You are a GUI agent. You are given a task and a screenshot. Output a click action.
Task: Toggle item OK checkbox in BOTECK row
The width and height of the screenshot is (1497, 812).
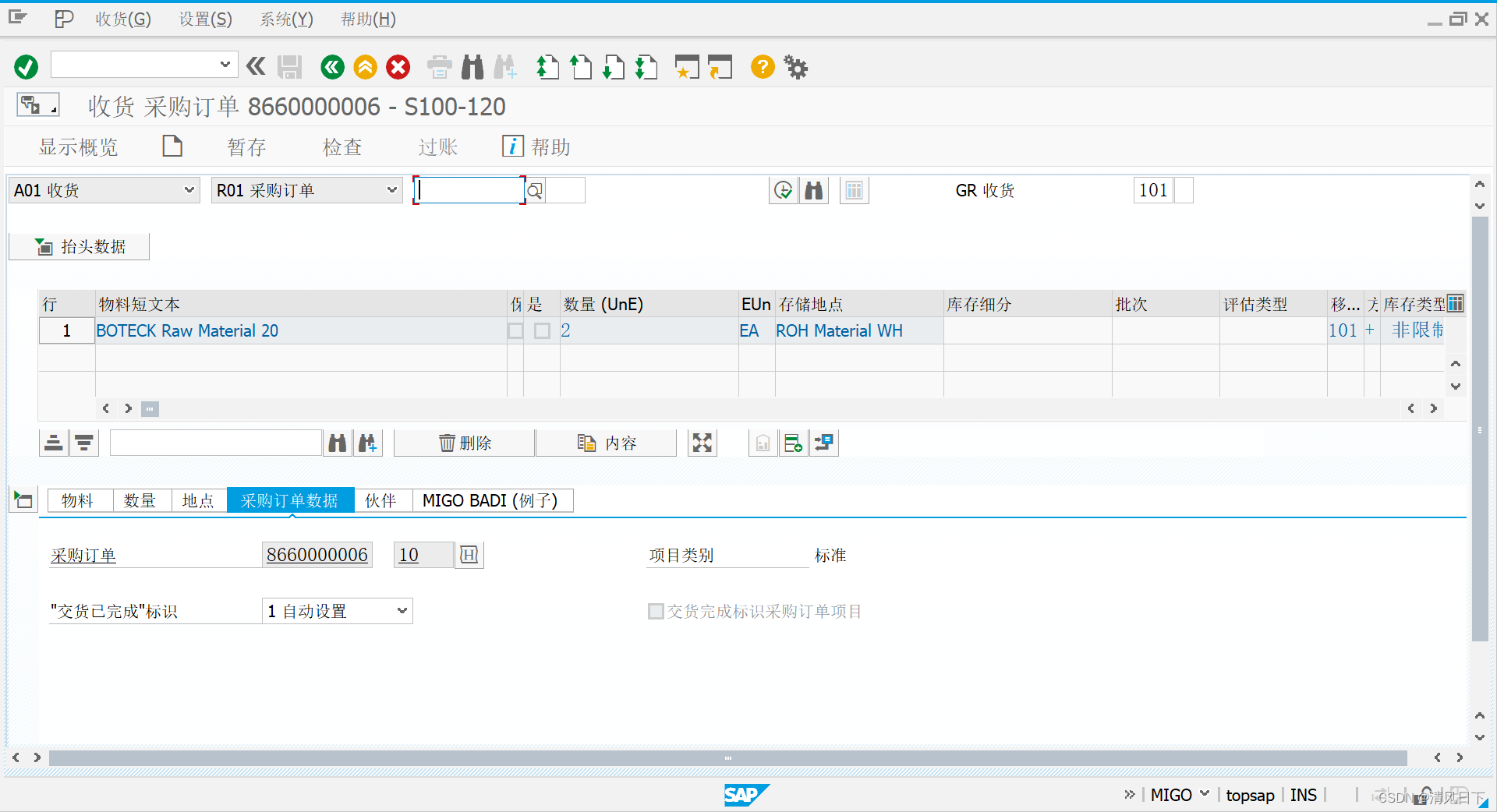(542, 331)
